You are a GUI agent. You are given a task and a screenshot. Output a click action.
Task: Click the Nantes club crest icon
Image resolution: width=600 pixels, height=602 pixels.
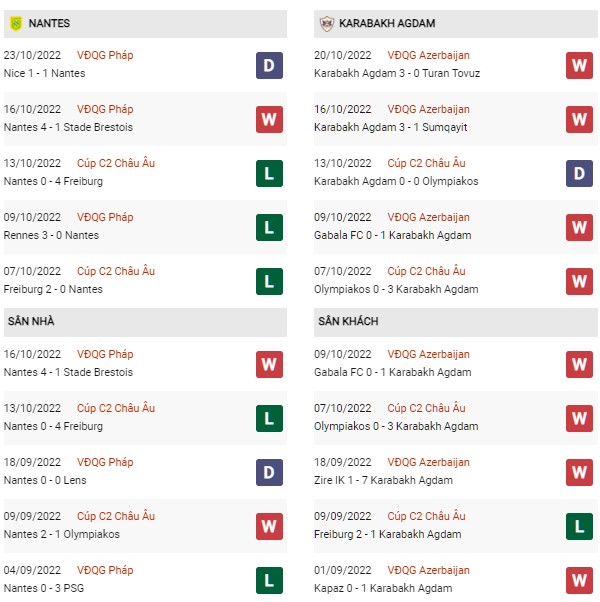pos(16,23)
